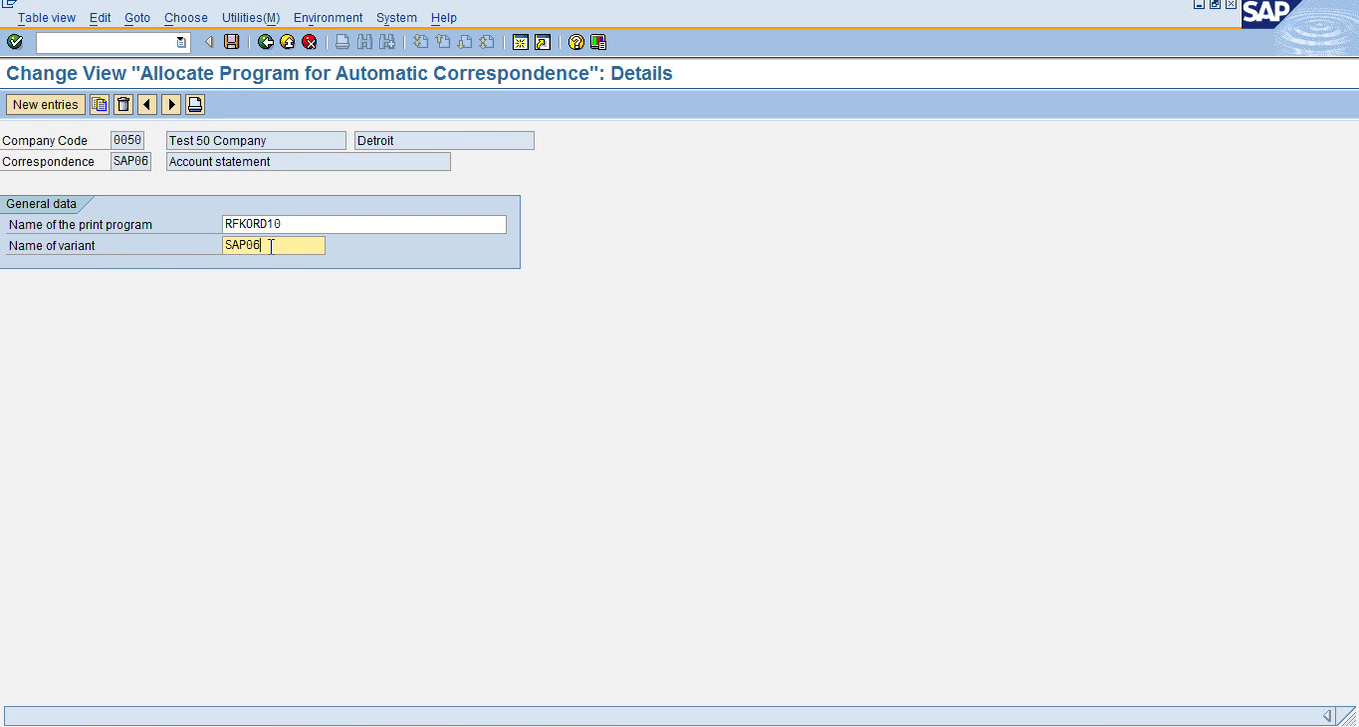Click the 'Account statement' description text
This screenshot has height=727, width=1359.
[x=220, y=162]
